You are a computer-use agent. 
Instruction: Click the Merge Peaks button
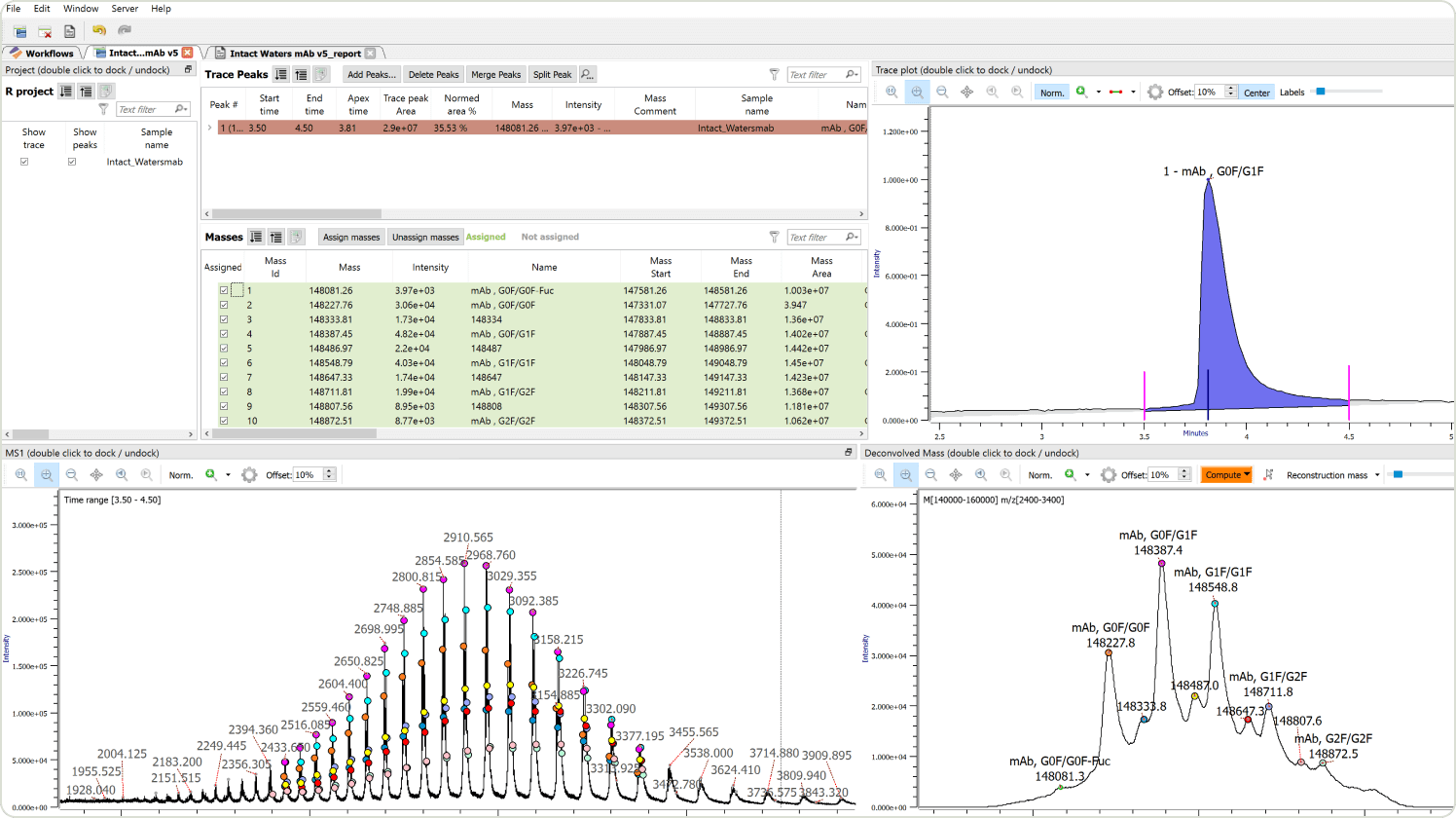point(495,74)
